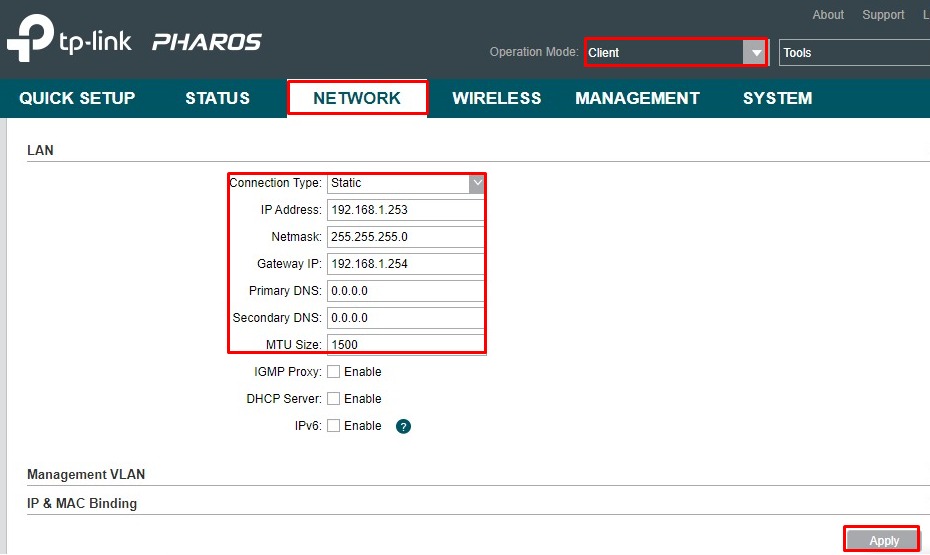Click the Apply button
This screenshot has height=555, width=930.
(883, 540)
